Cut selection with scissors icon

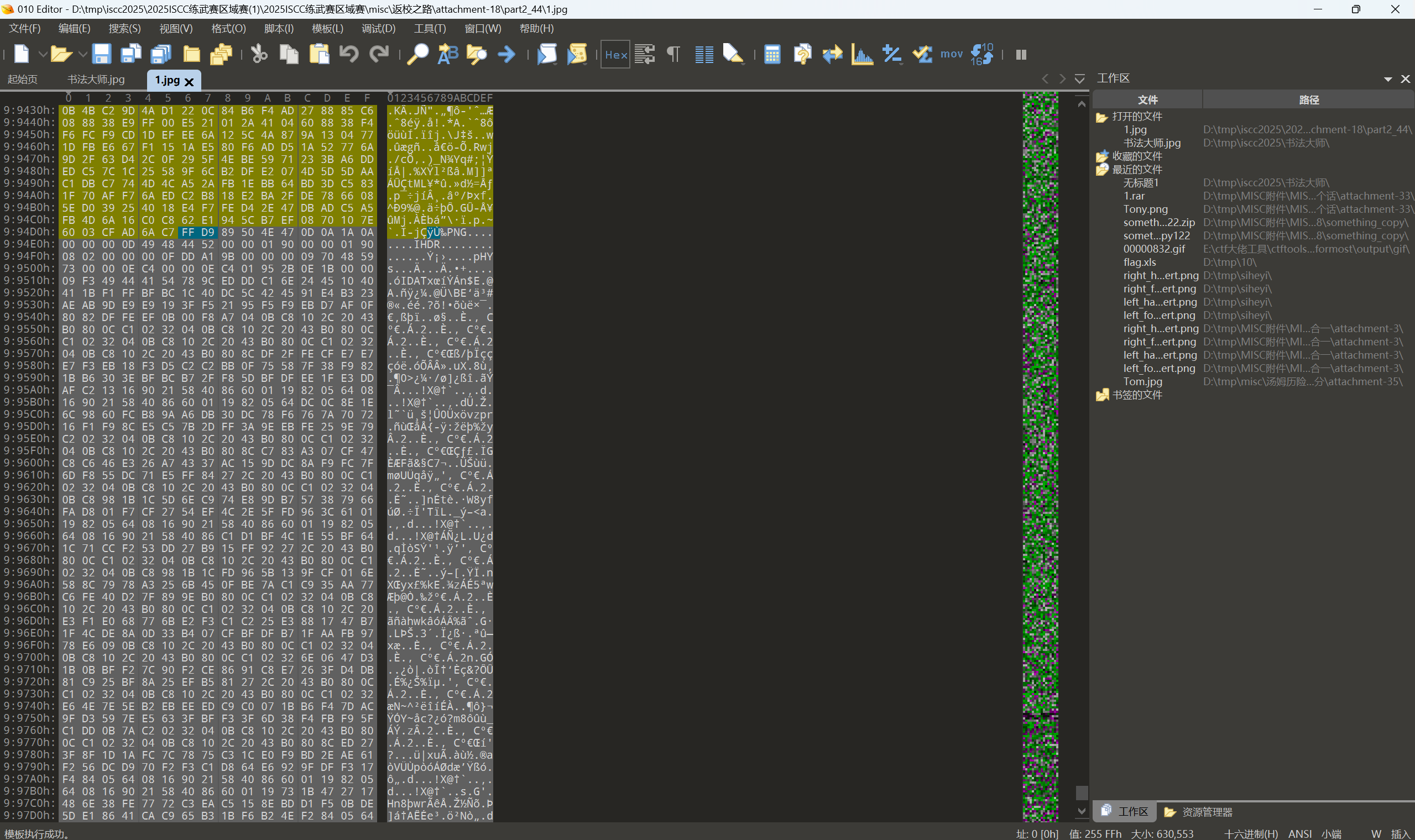click(x=259, y=54)
